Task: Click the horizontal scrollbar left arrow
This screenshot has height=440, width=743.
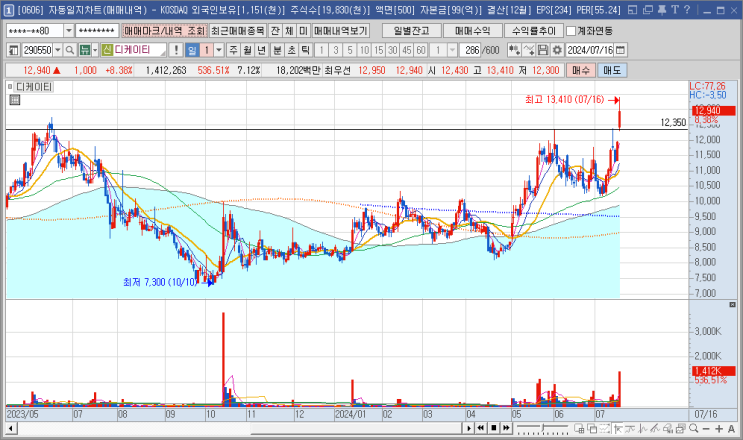Action: tap(10, 429)
